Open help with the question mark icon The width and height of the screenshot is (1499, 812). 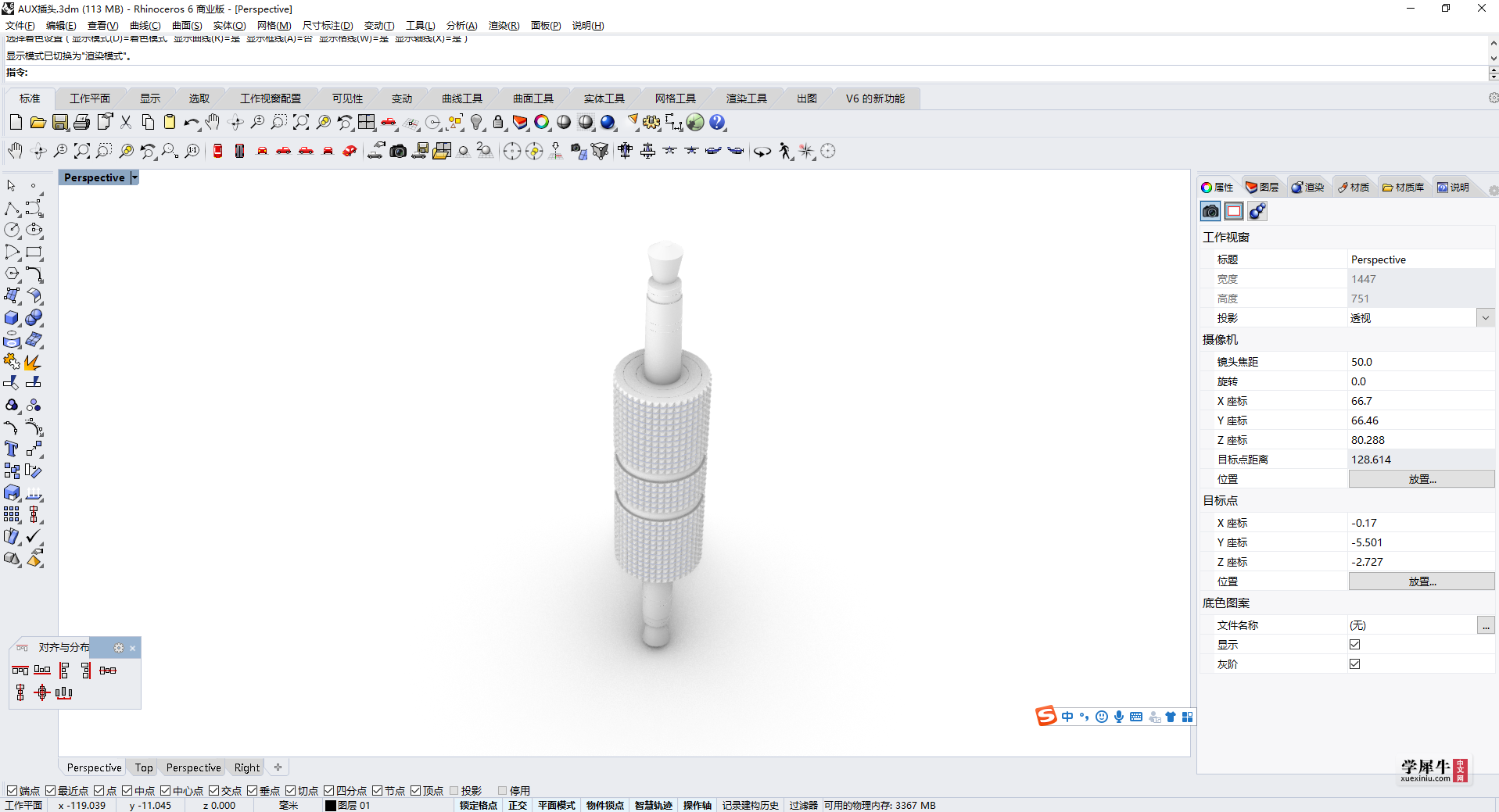pos(717,122)
